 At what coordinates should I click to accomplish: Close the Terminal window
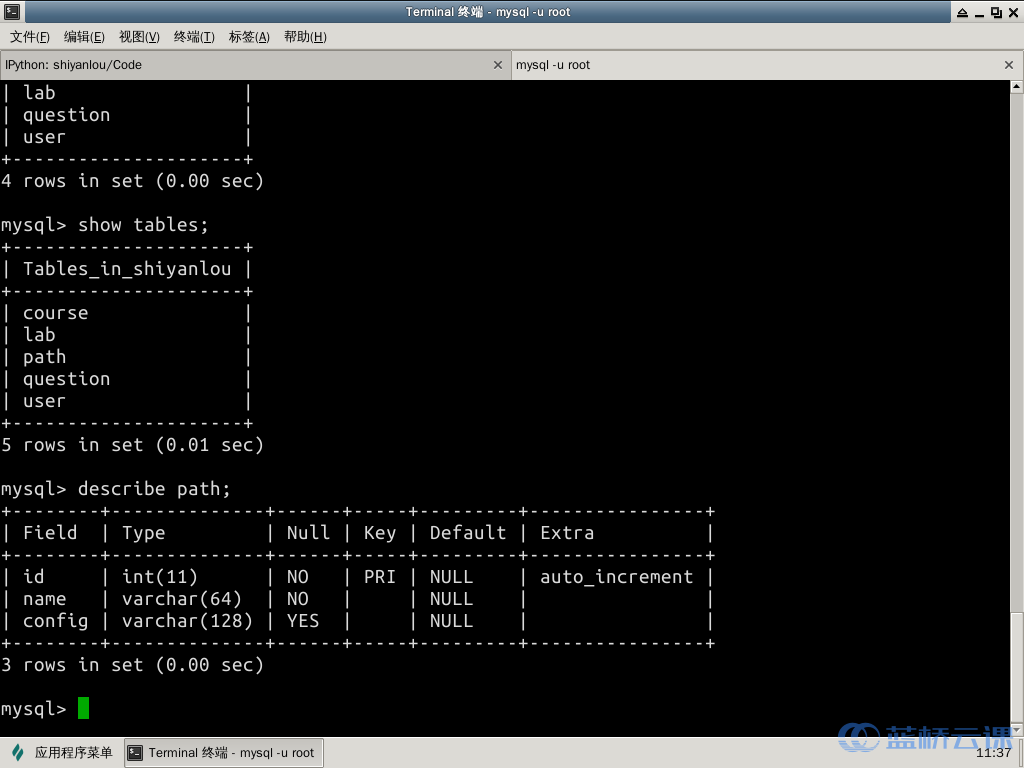[x=1012, y=12]
